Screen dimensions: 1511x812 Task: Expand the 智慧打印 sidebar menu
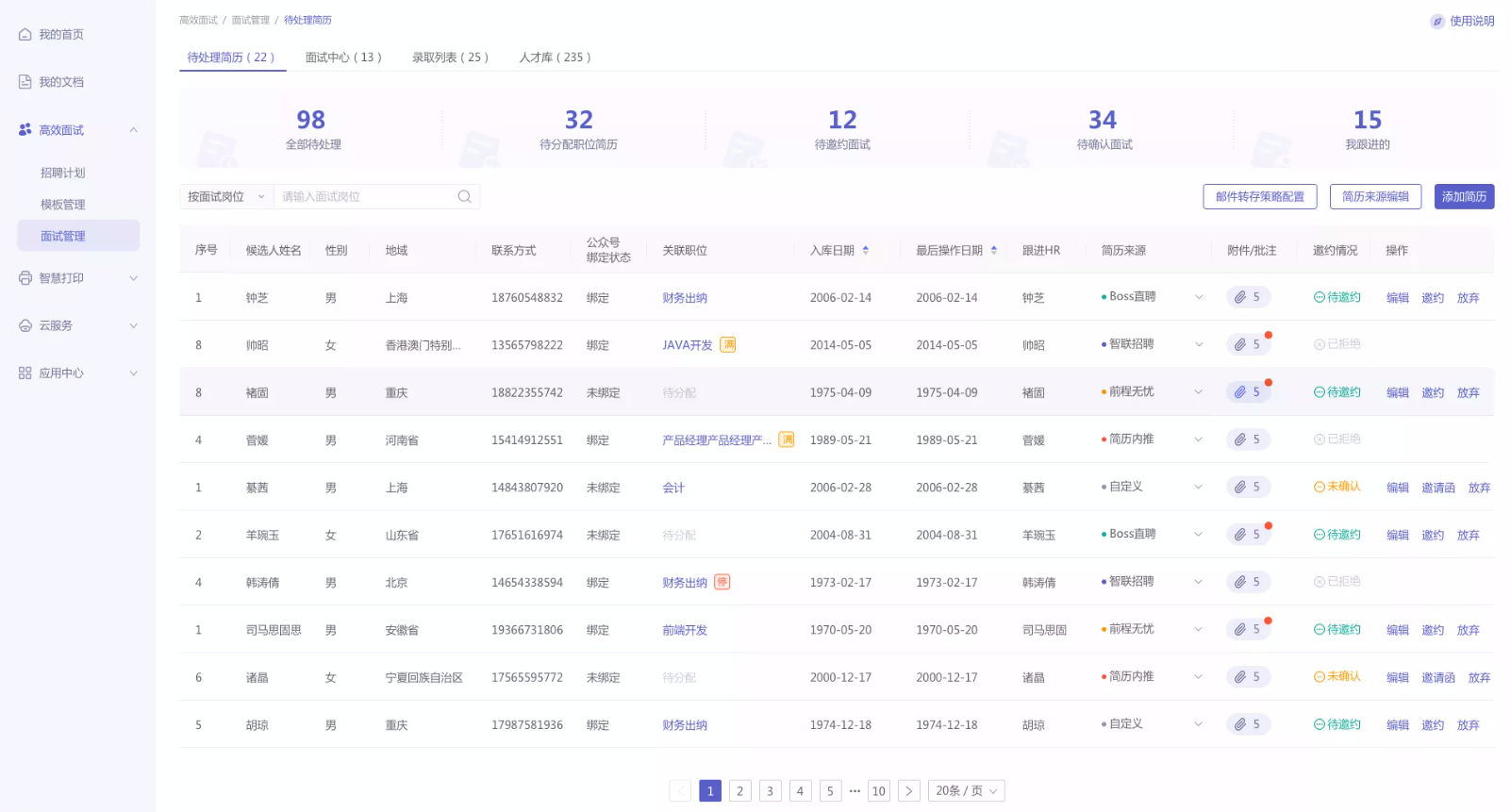tap(133, 278)
